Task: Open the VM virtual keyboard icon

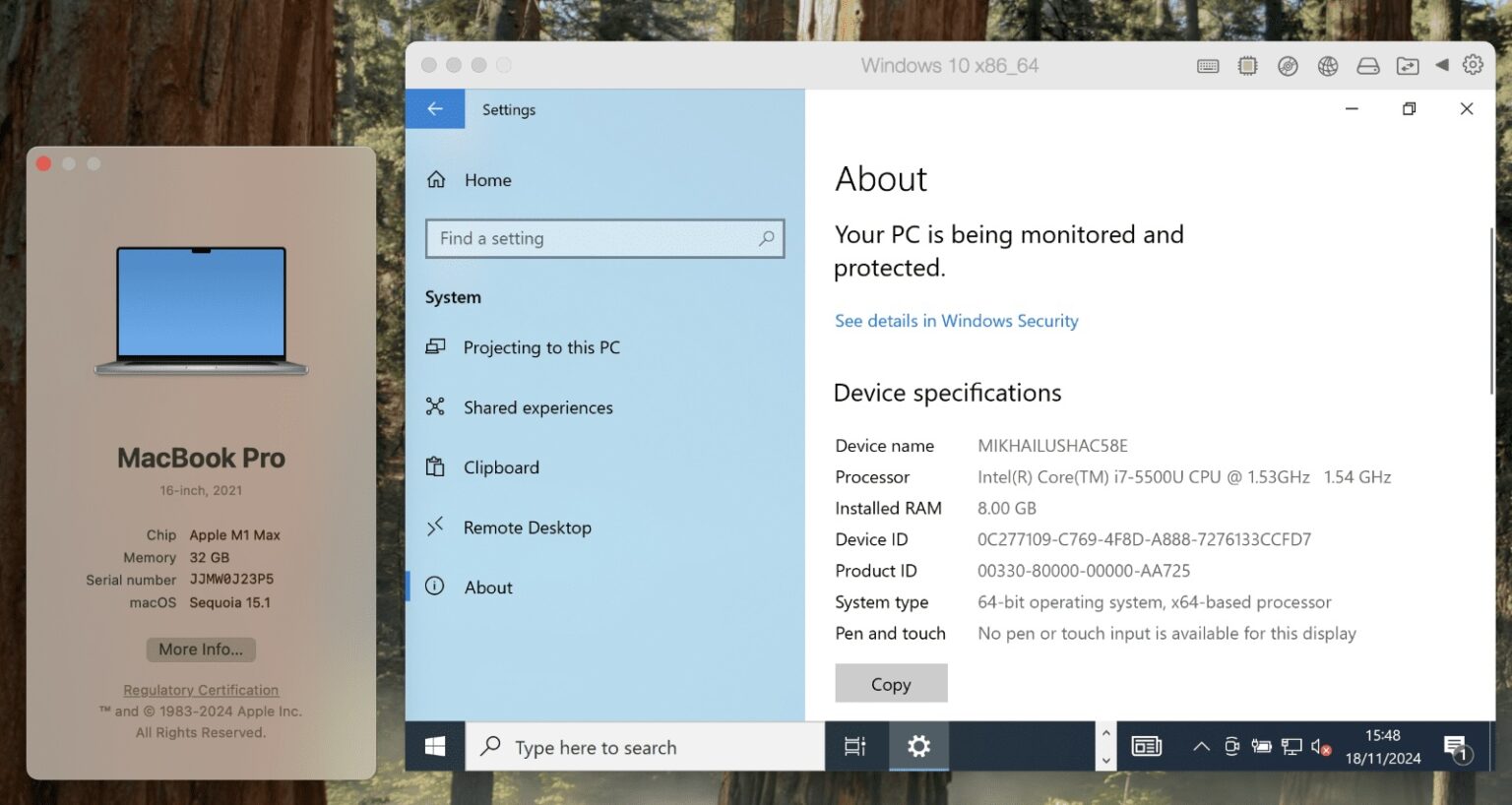Action: (1208, 65)
